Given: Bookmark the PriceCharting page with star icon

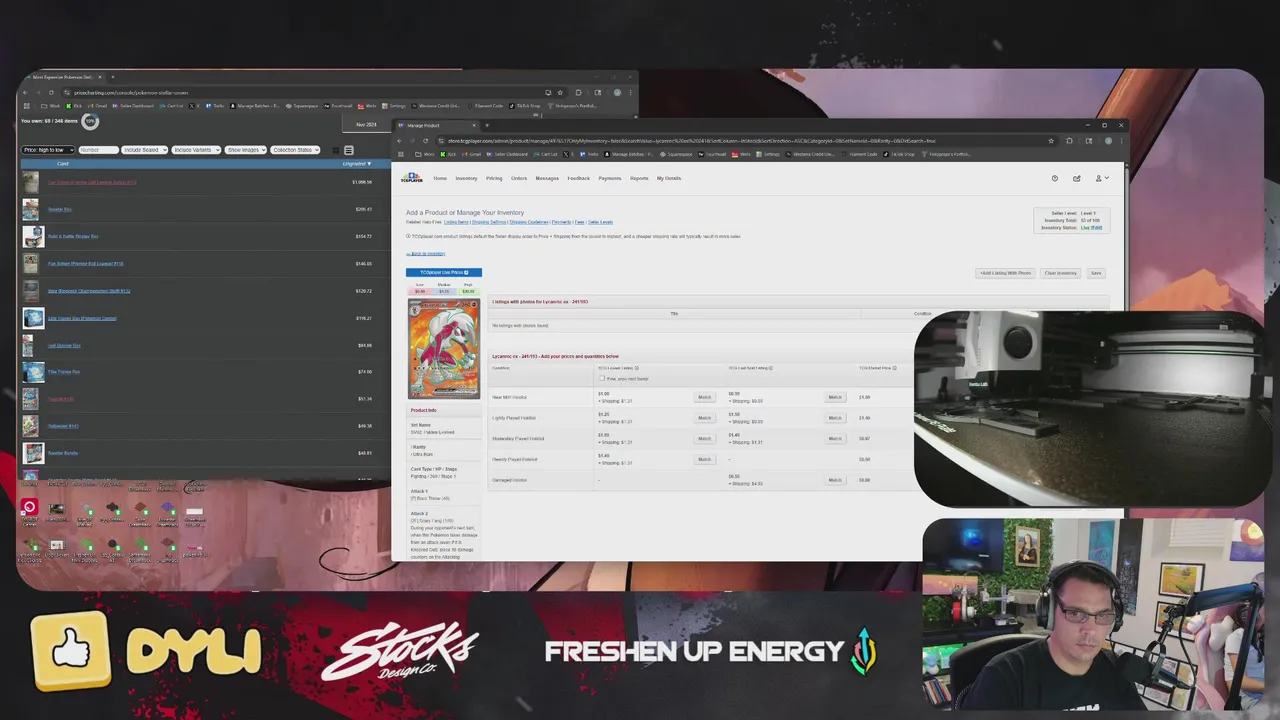Looking at the screenshot, I should (560, 92).
